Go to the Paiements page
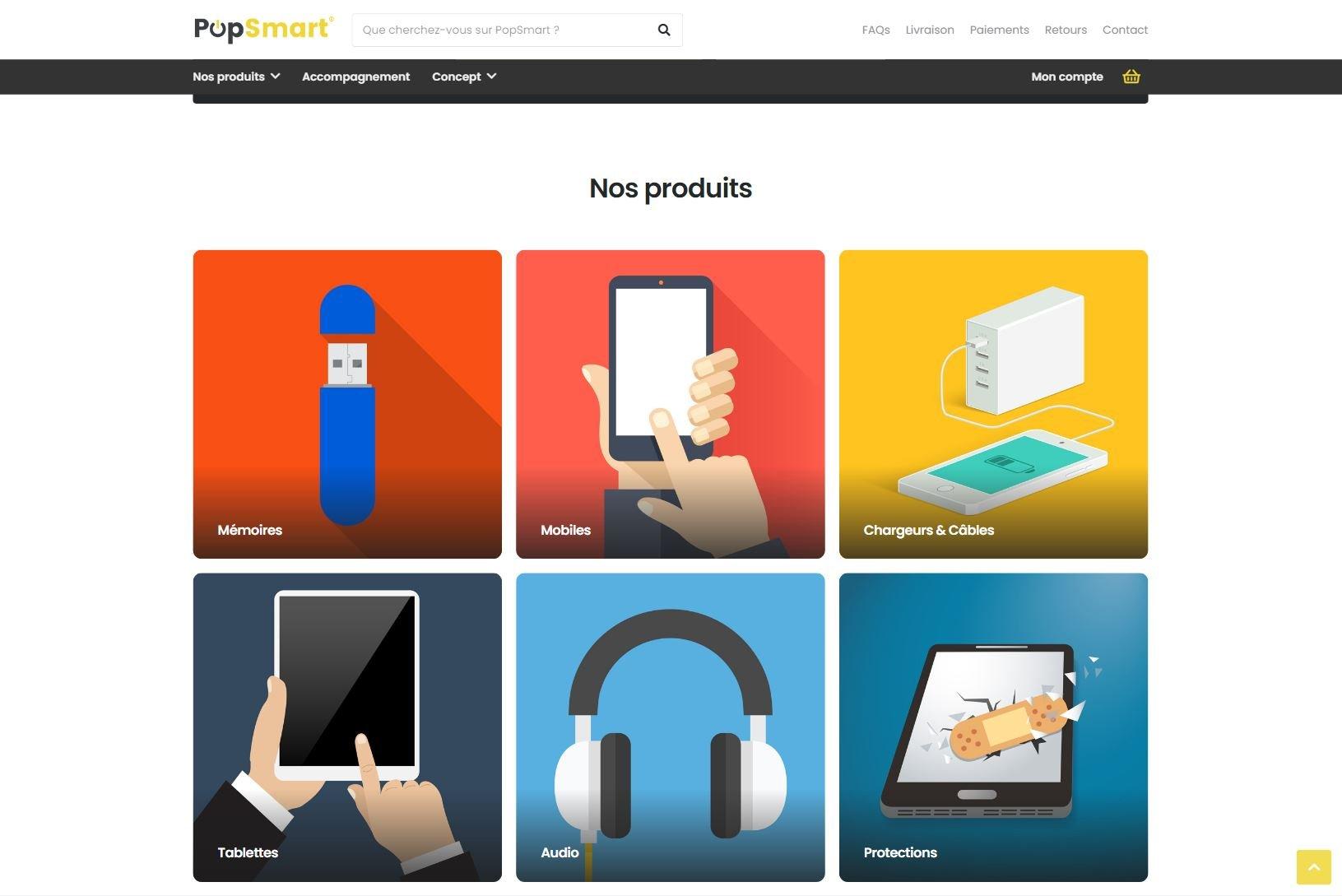This screenshot has width=1342, height=896. (999, 30)
